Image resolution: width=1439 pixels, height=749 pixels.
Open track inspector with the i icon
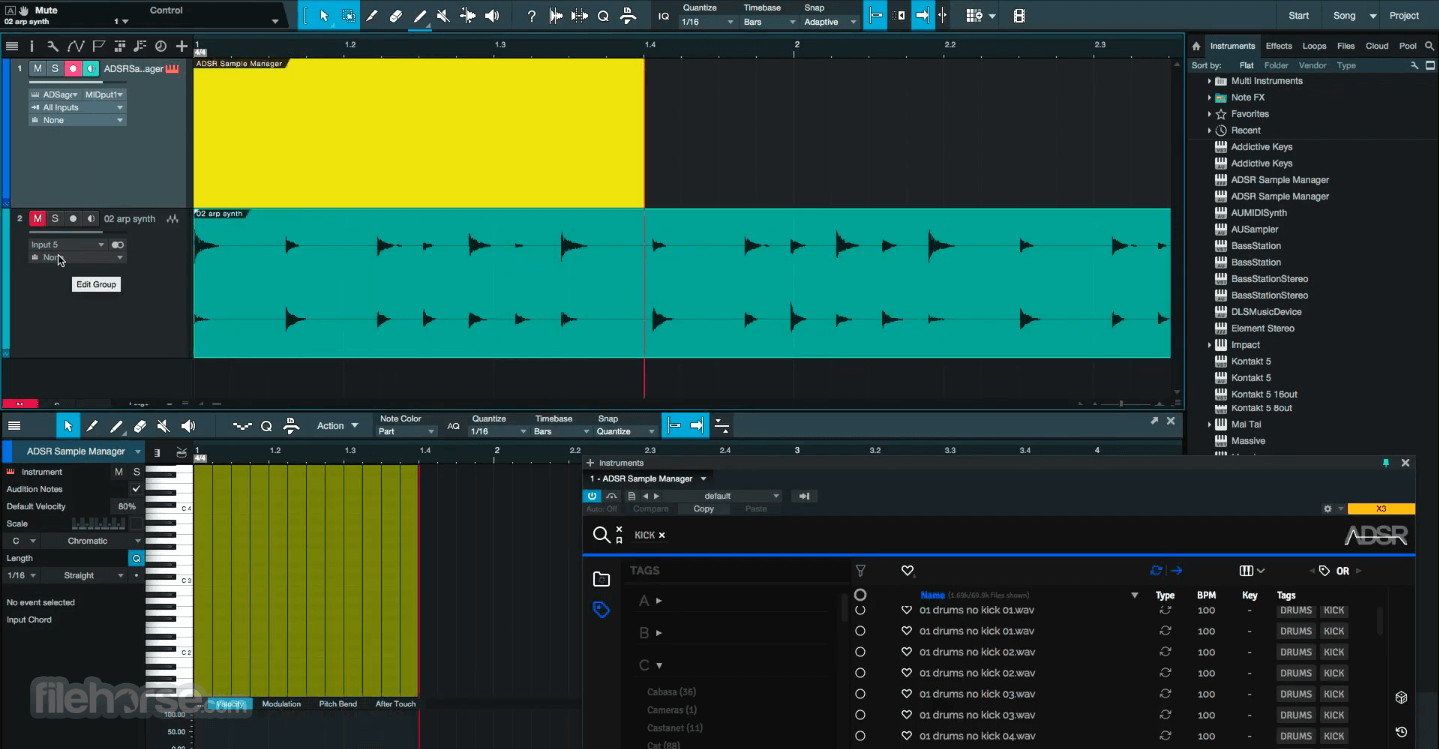tap(32, 46)
